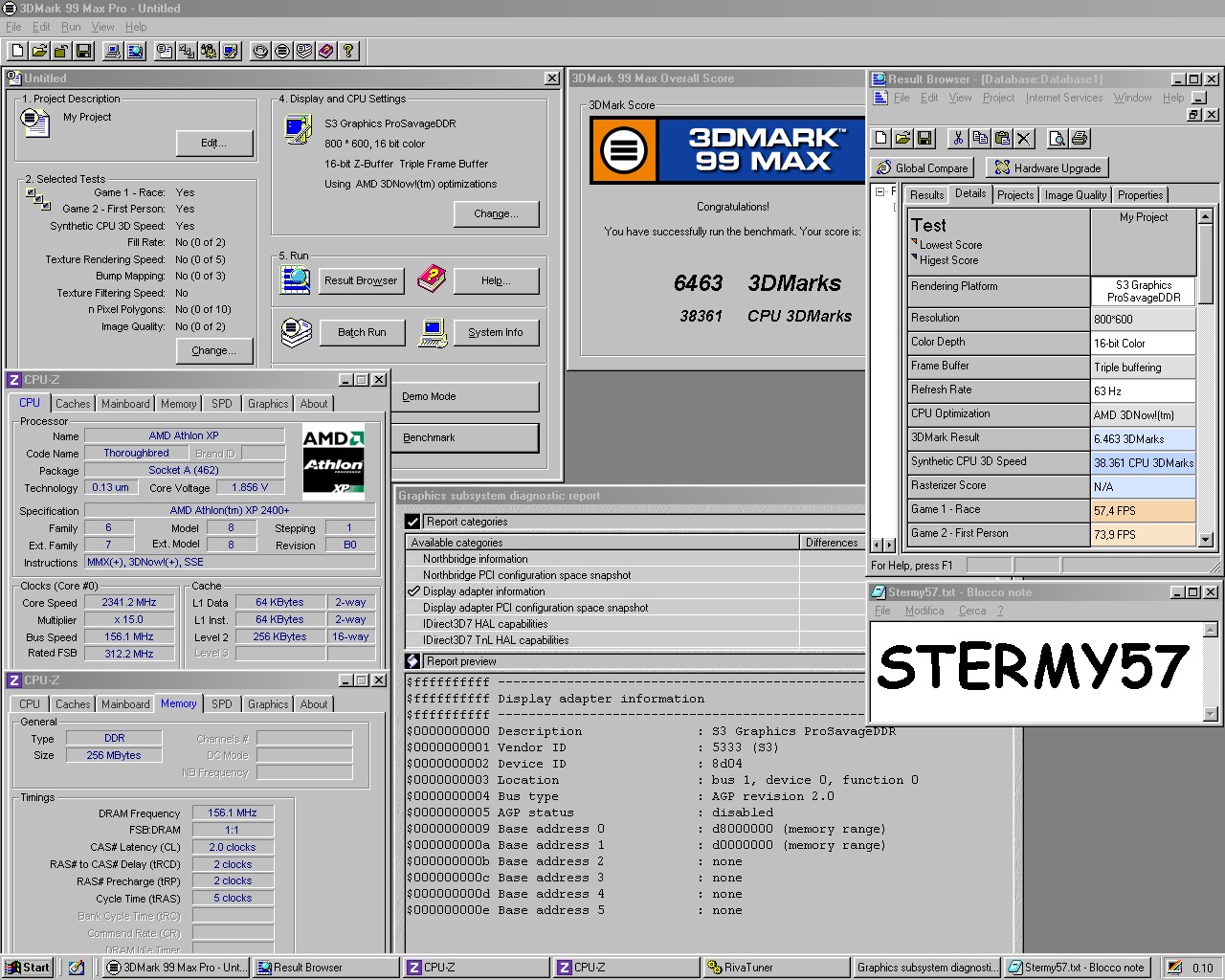The width and height of the screenshot is (1225, 980).
Task: Switch to RivaTuner in the taskbar
Action: point(776,968)
